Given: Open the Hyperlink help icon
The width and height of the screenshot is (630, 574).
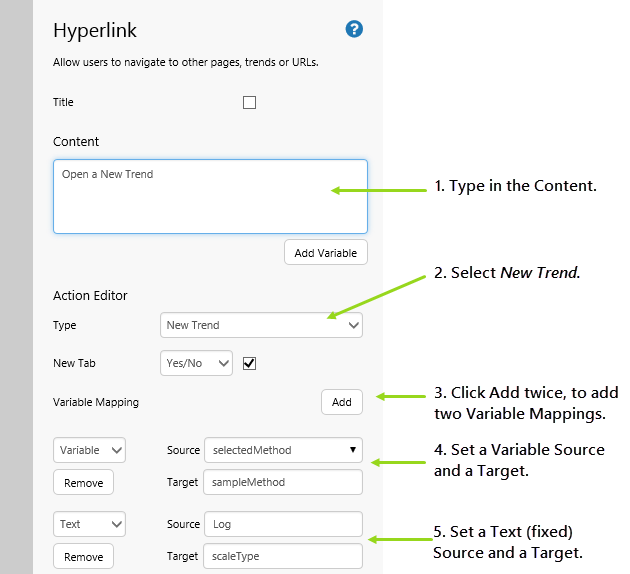Looking at the screenshot, I should (x=354, y=29).
